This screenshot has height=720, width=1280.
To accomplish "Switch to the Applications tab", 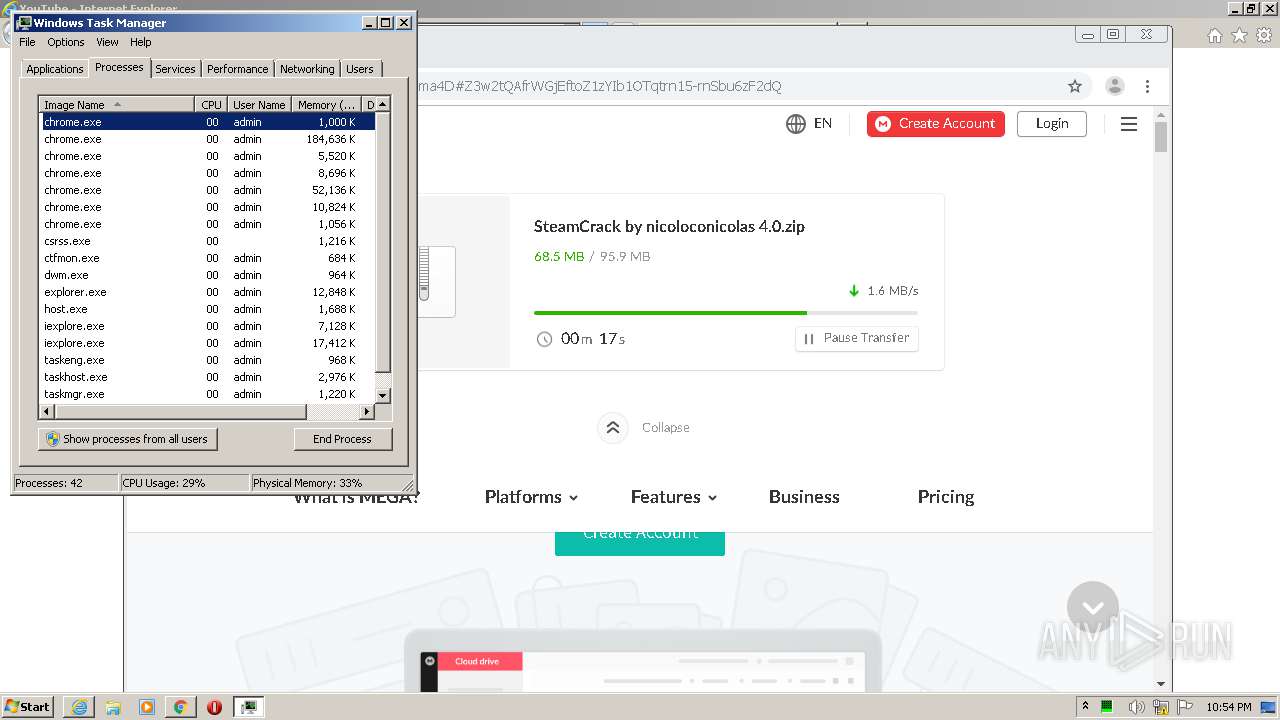I will click(54, 69).
